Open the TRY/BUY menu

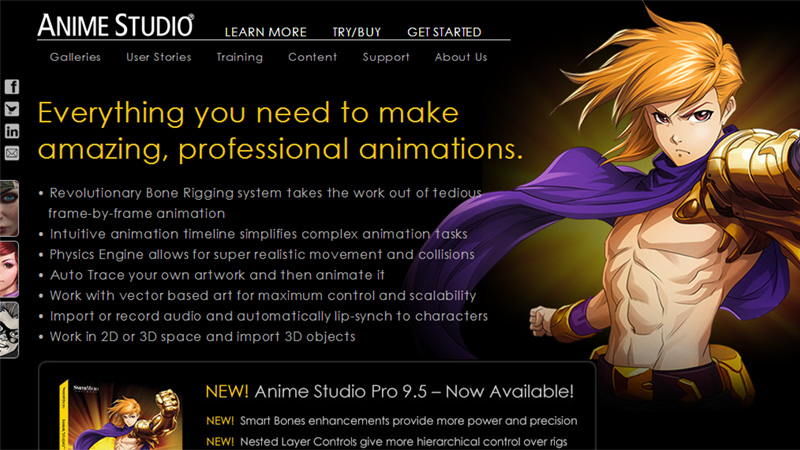point(357,32)
